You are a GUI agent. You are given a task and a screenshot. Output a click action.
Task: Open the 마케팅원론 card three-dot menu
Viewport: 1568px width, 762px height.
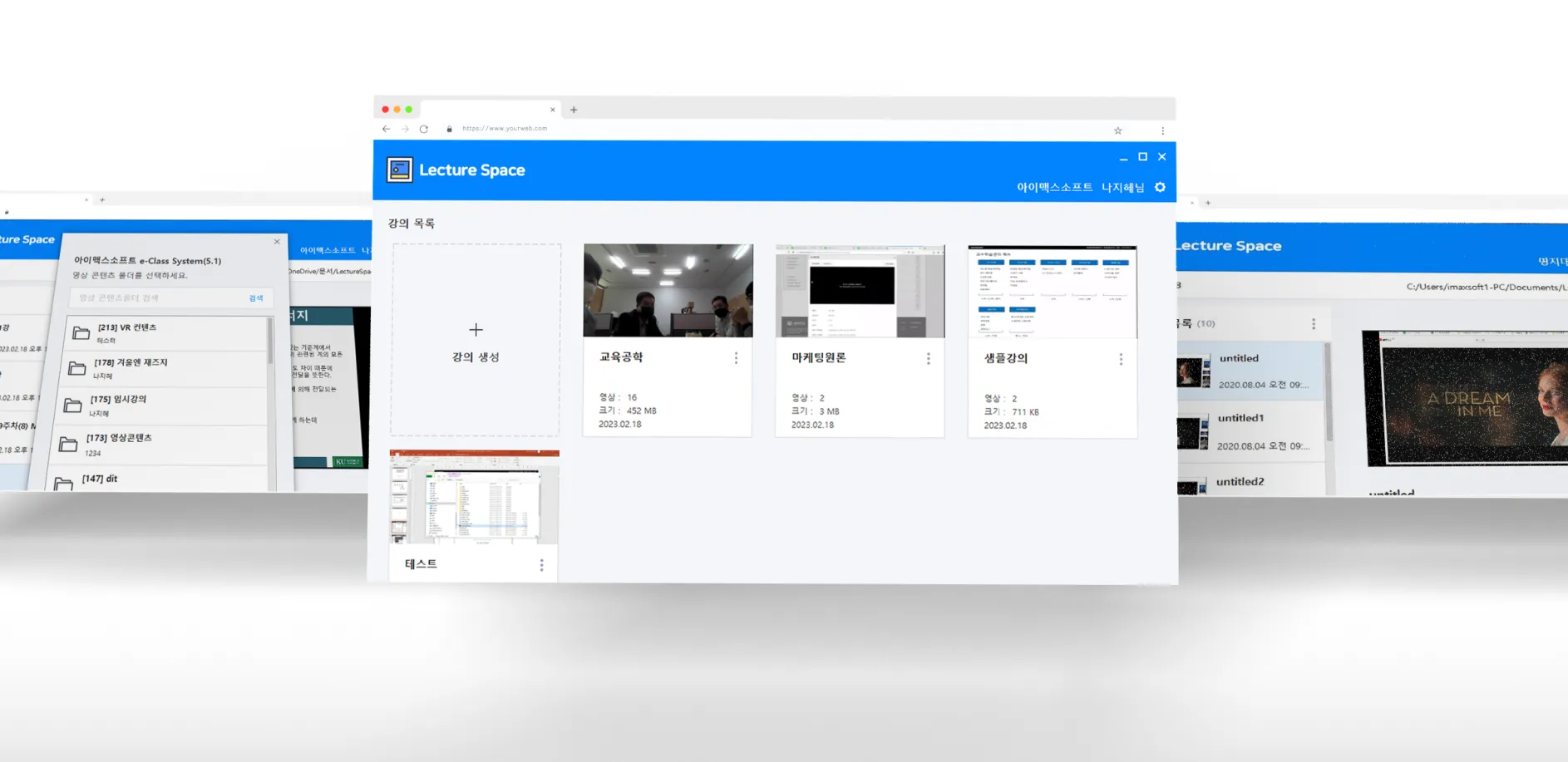(x=928, y=359)
